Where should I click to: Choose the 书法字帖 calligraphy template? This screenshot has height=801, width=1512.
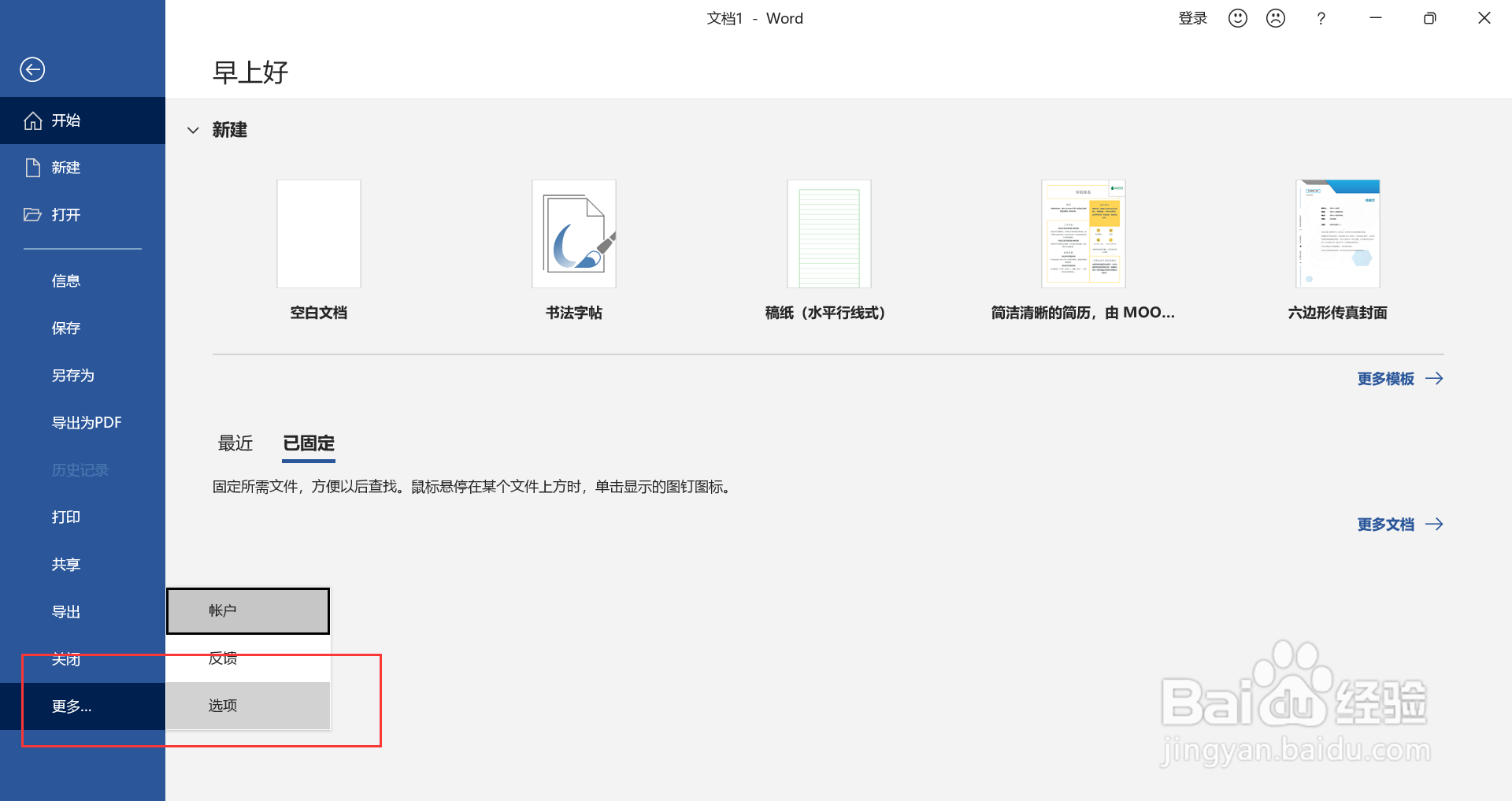click(x=573, y=233)
